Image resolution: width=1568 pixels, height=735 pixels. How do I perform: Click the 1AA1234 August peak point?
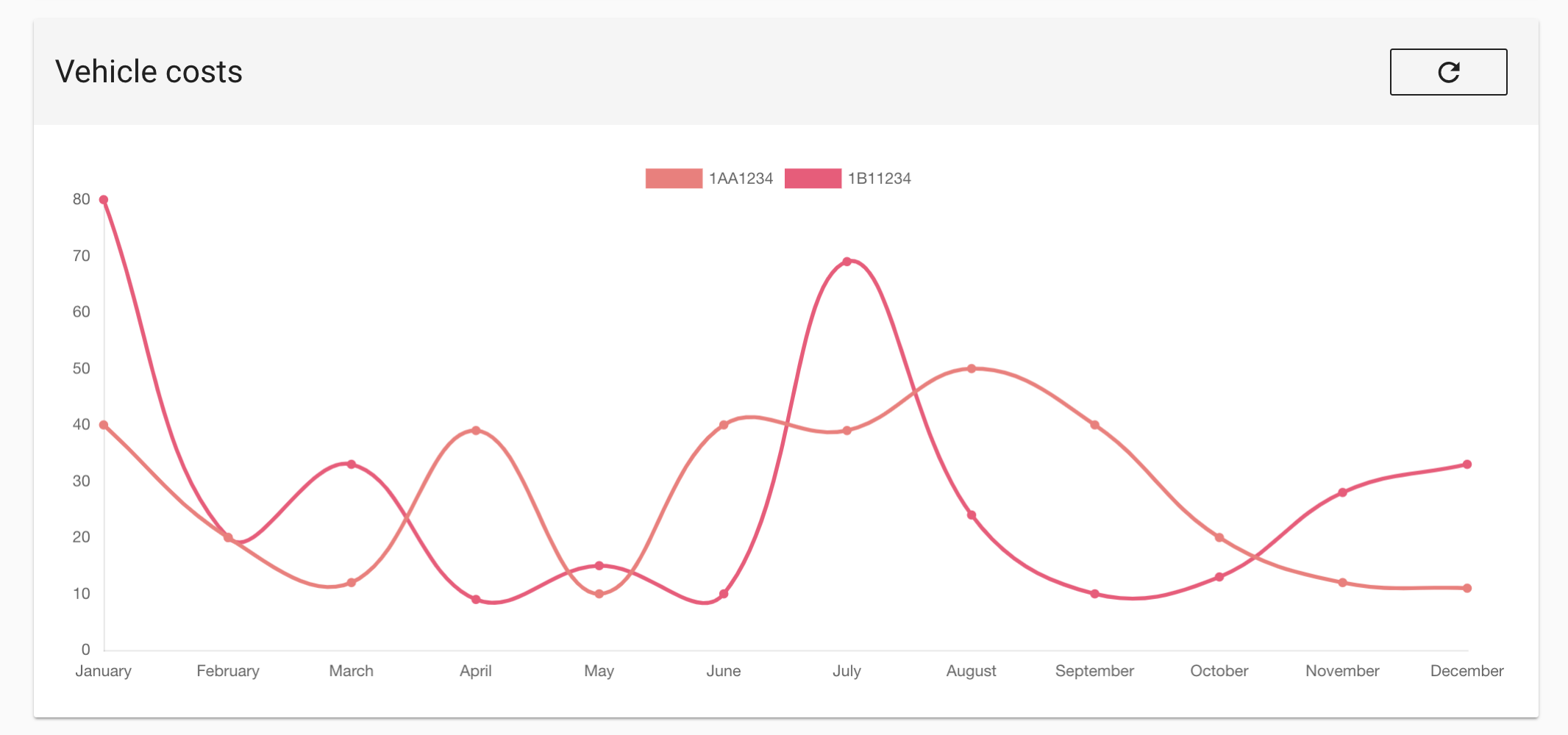[972, 369]
